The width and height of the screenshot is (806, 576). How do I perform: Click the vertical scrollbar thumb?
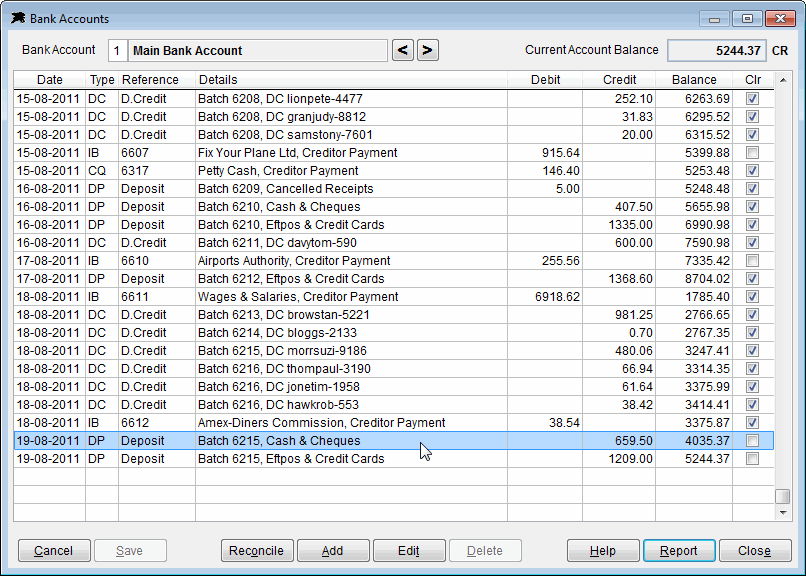tap(783, 496)
